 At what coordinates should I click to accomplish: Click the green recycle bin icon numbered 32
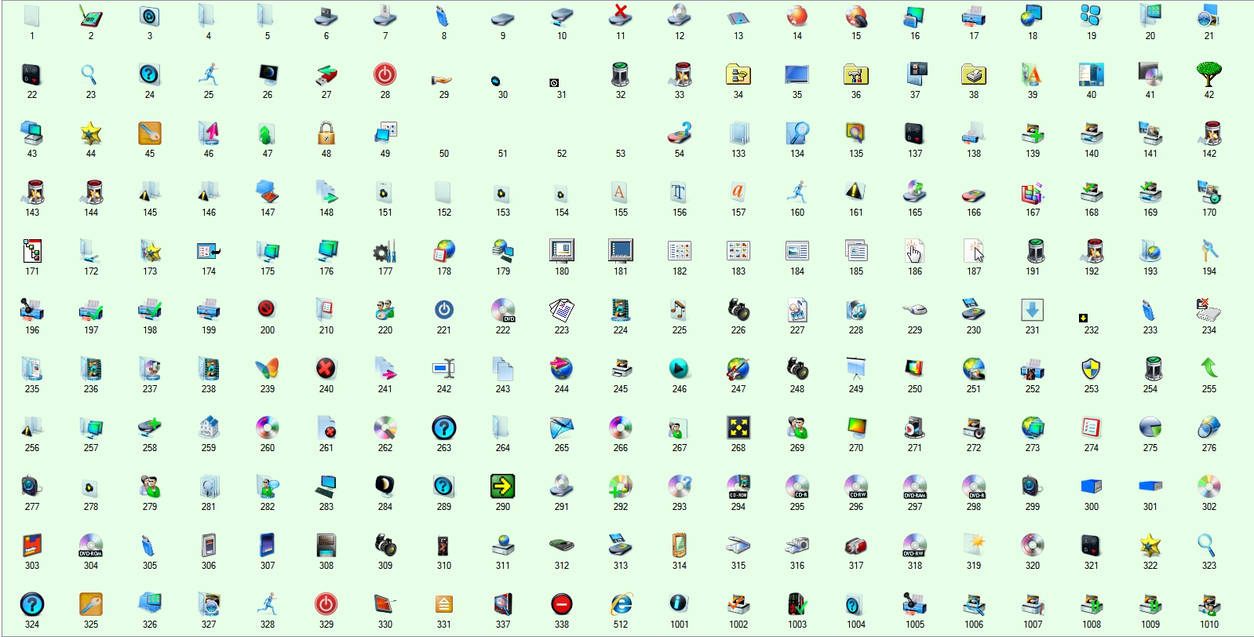click(x=620, y=74)
